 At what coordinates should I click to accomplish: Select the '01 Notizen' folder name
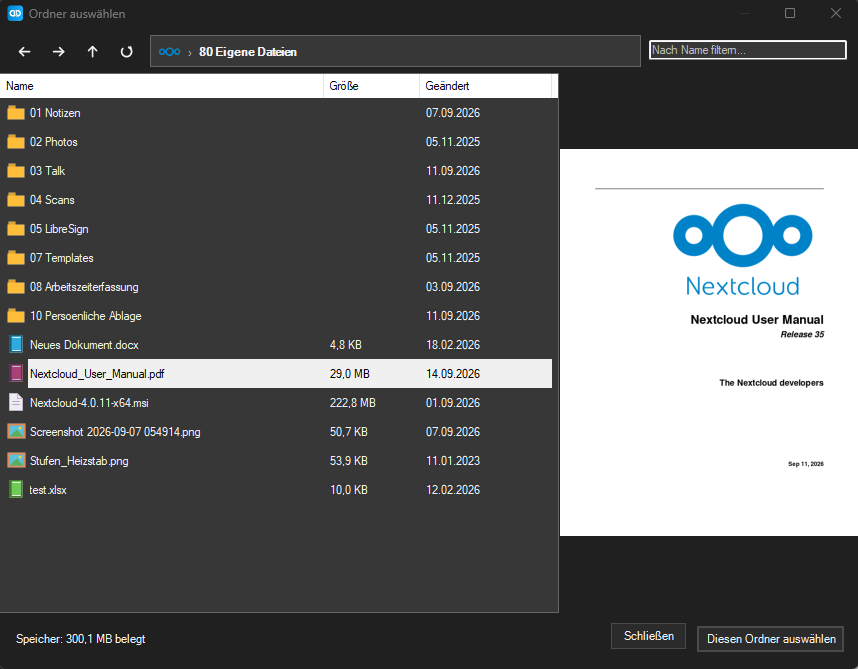[x=55, y=113]
